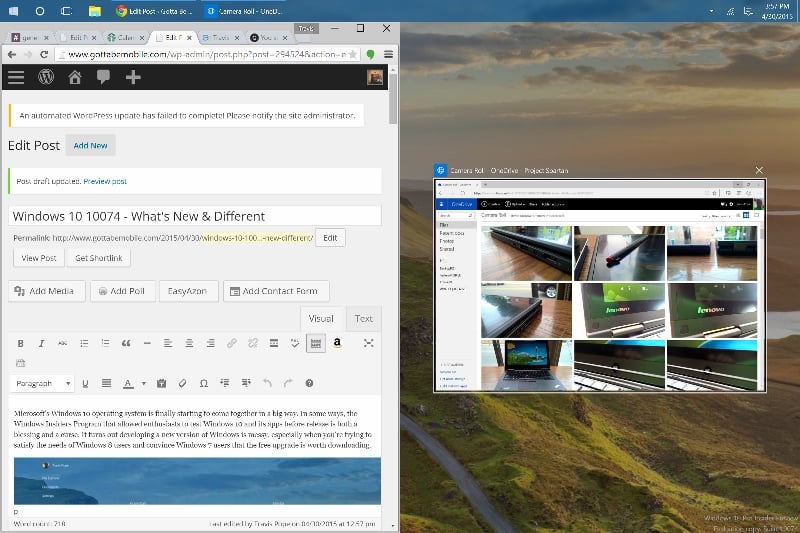Open the keyboard shortcuts help icon
This screenshot has height=533, width=800.
(x=309, y=384)
